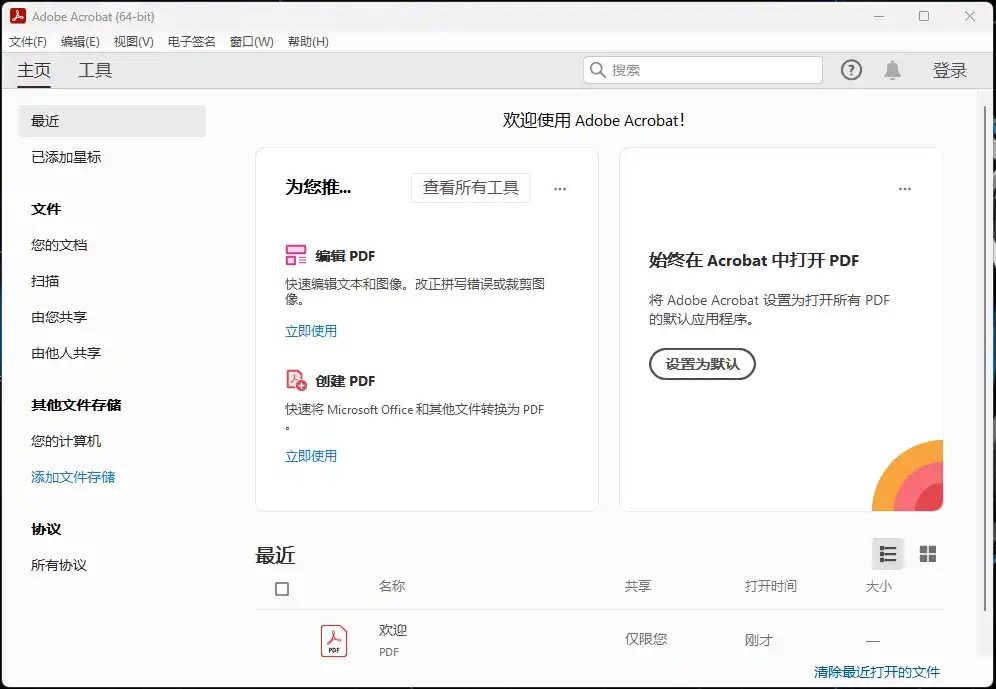The image size is (996, 689).
Task: Toggle the select-all checkbox in 最近 list
Action: pyautogui.click(x=283, y=588)
